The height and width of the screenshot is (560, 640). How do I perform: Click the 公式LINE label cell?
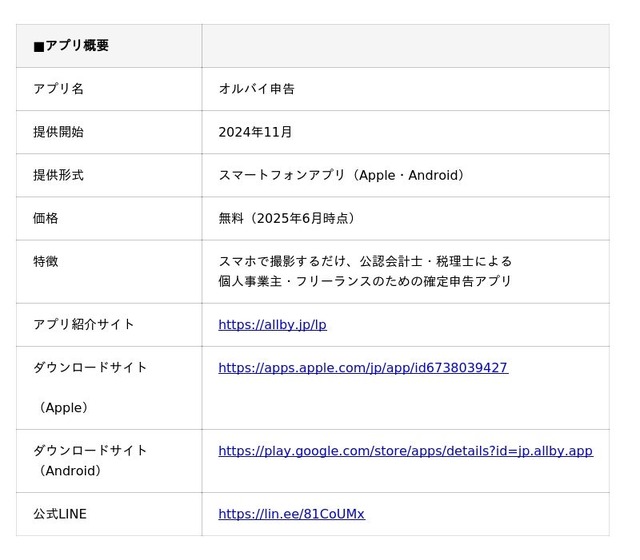pyautogui.click(x=60, y=514)
